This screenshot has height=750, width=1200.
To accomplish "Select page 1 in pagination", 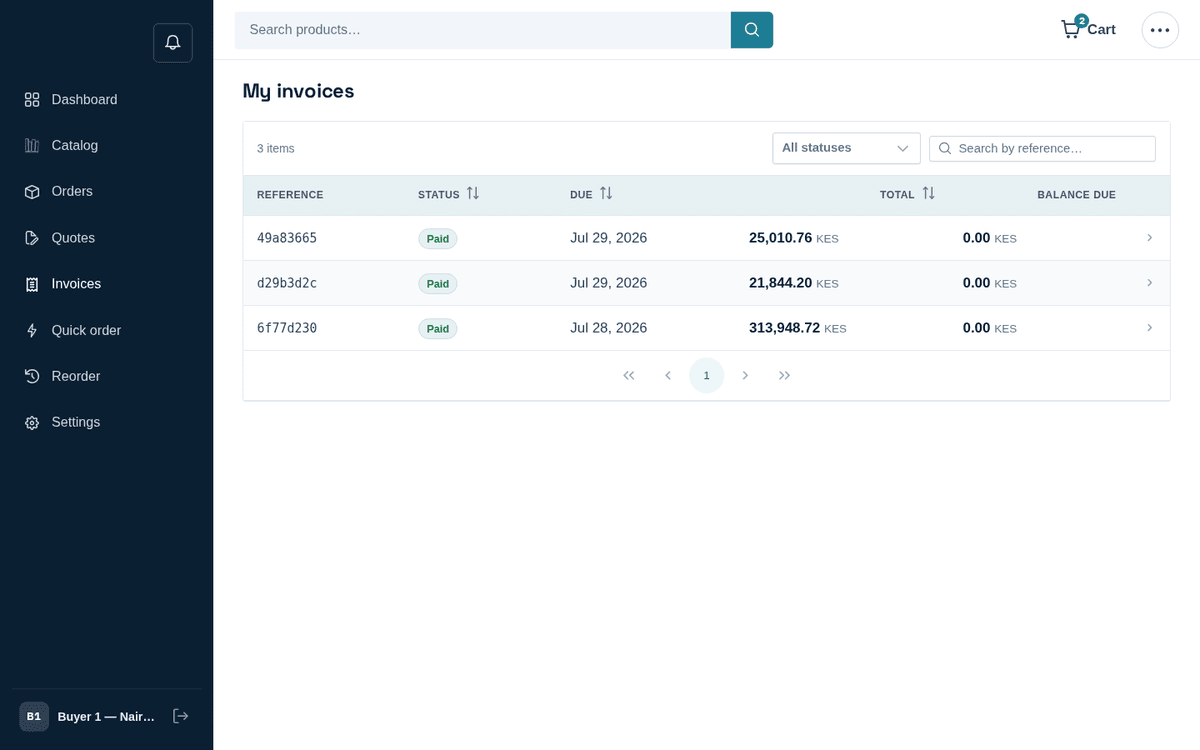I will (x=706, y=375).
